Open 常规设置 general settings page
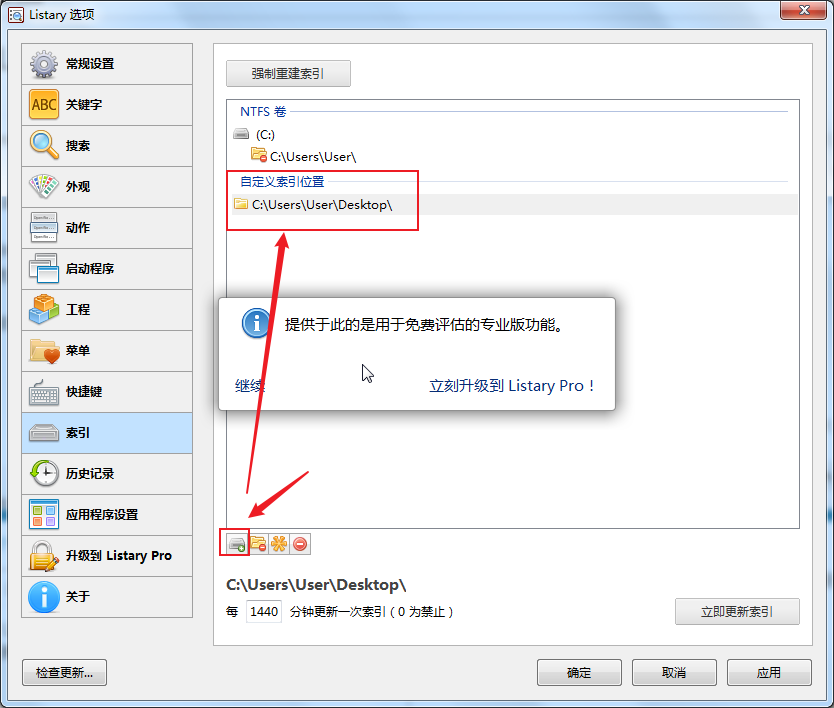Screen dimensions: 834x708 click(x=107, y=64)
